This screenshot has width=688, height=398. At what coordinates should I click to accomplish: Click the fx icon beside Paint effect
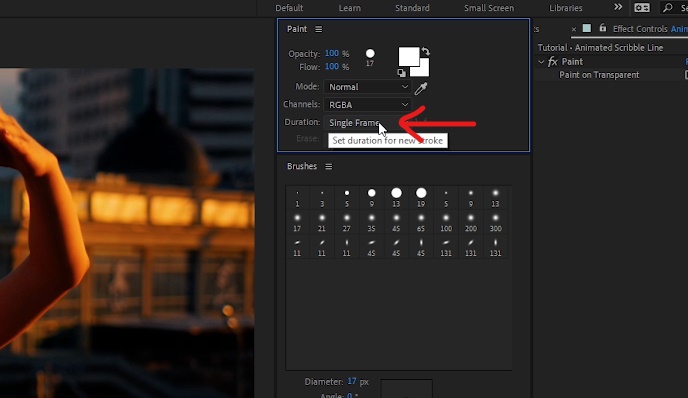tap(552, 62)
